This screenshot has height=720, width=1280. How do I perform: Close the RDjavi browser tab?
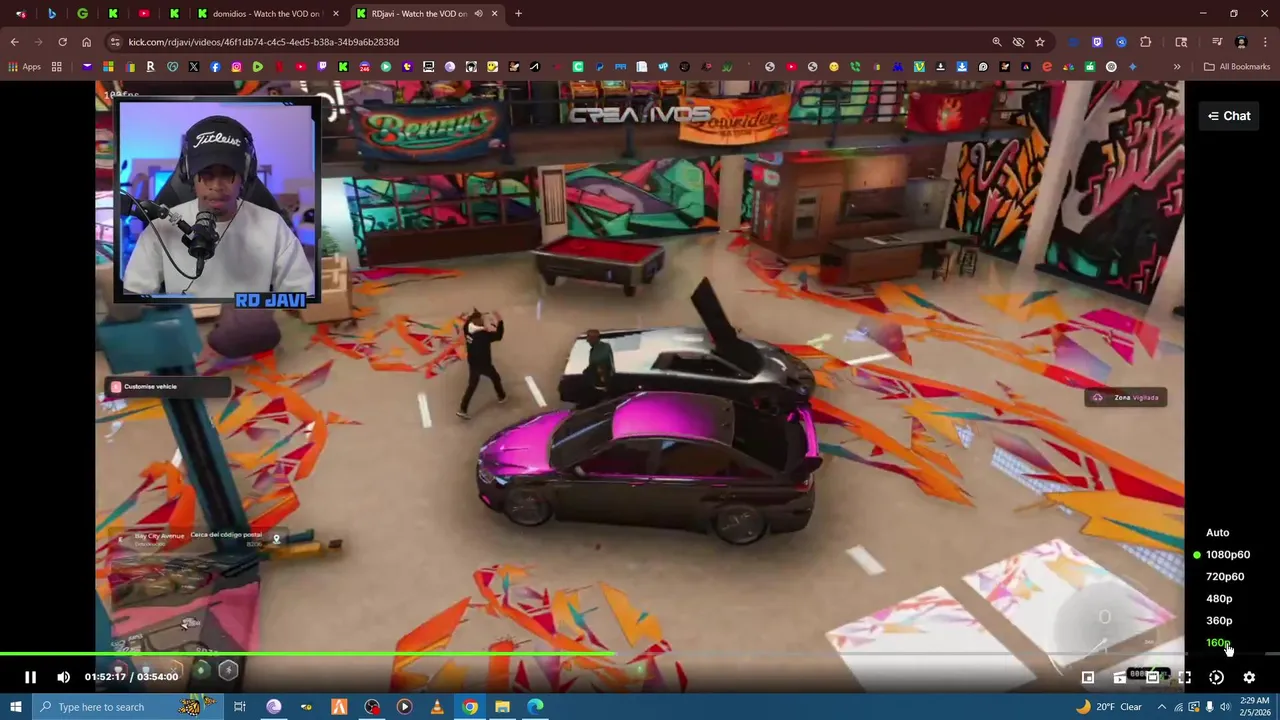coord(494,14)
